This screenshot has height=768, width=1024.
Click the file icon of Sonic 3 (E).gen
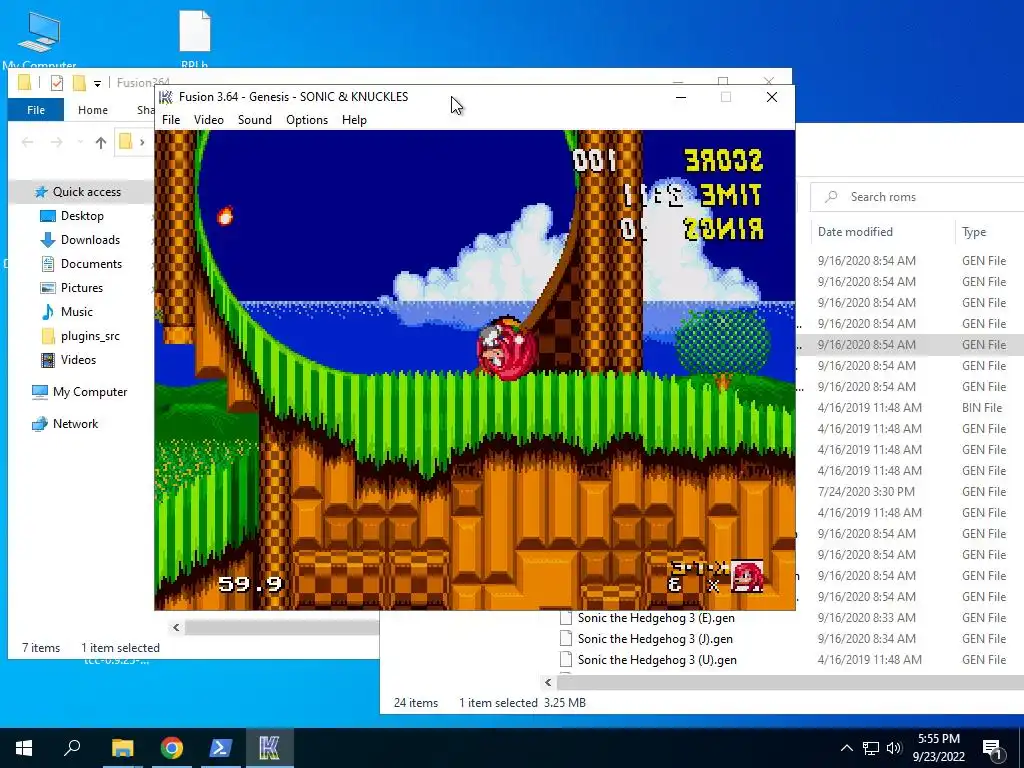(x=566, y=618)
